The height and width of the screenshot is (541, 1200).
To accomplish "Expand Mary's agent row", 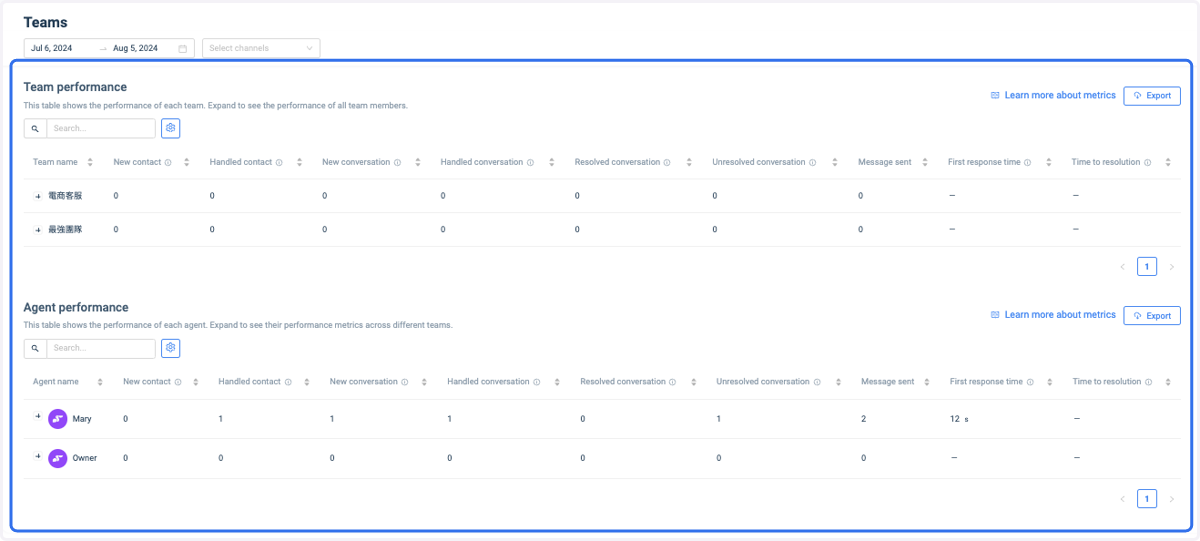I will coord(38,416).
